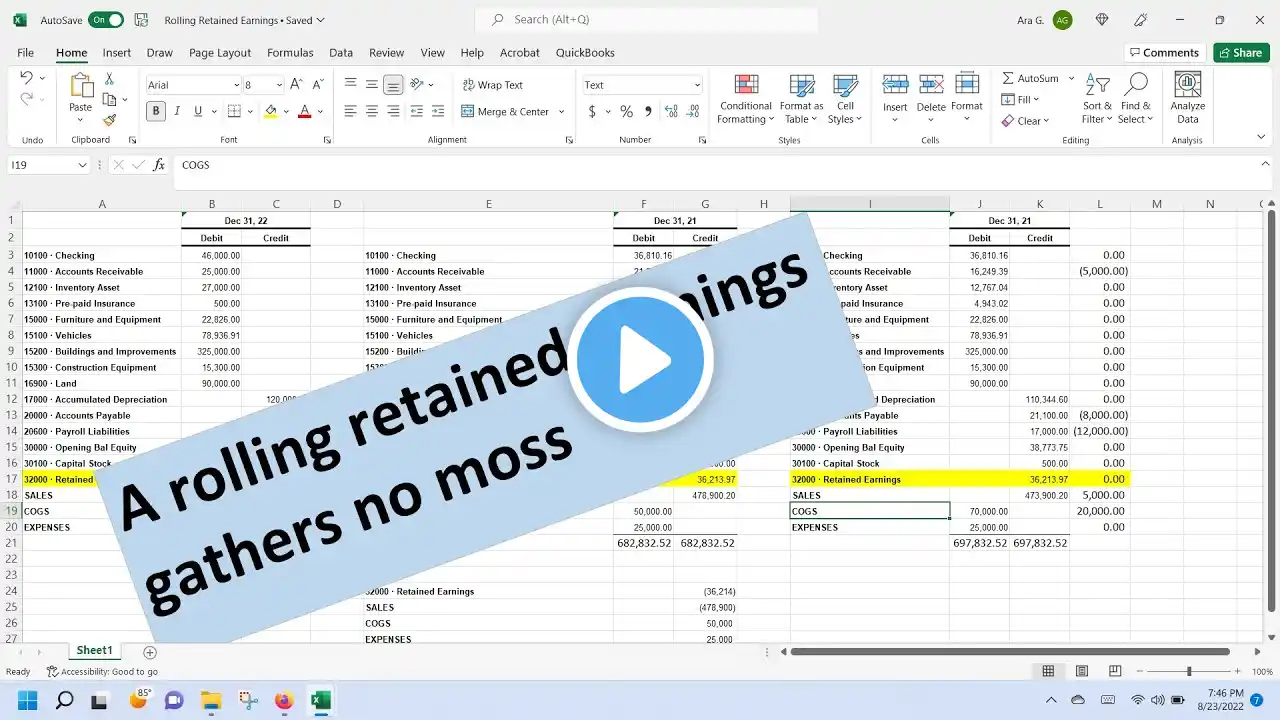Image resolution: width=1280 pixels, height=720 pixels.
Task: Toggle the AutoSave switch
Action: click(x=105, y=20)
